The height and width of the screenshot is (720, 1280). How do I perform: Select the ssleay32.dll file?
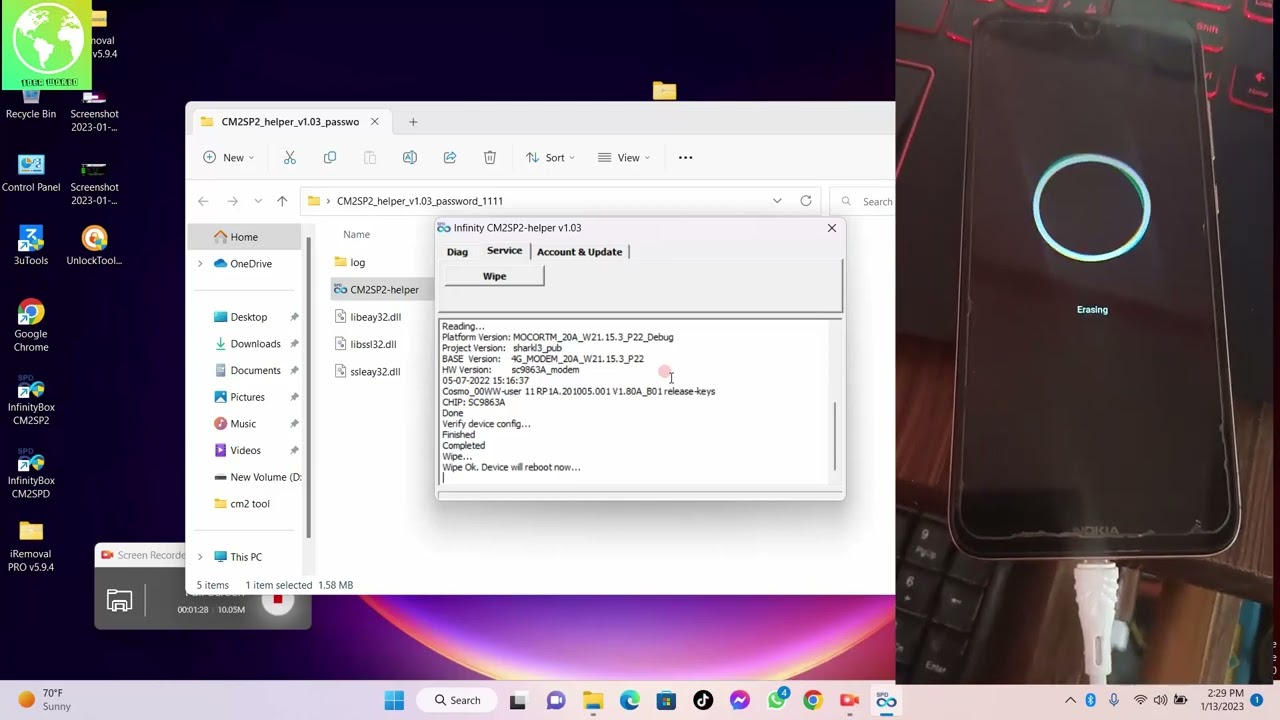coord(375,371)
